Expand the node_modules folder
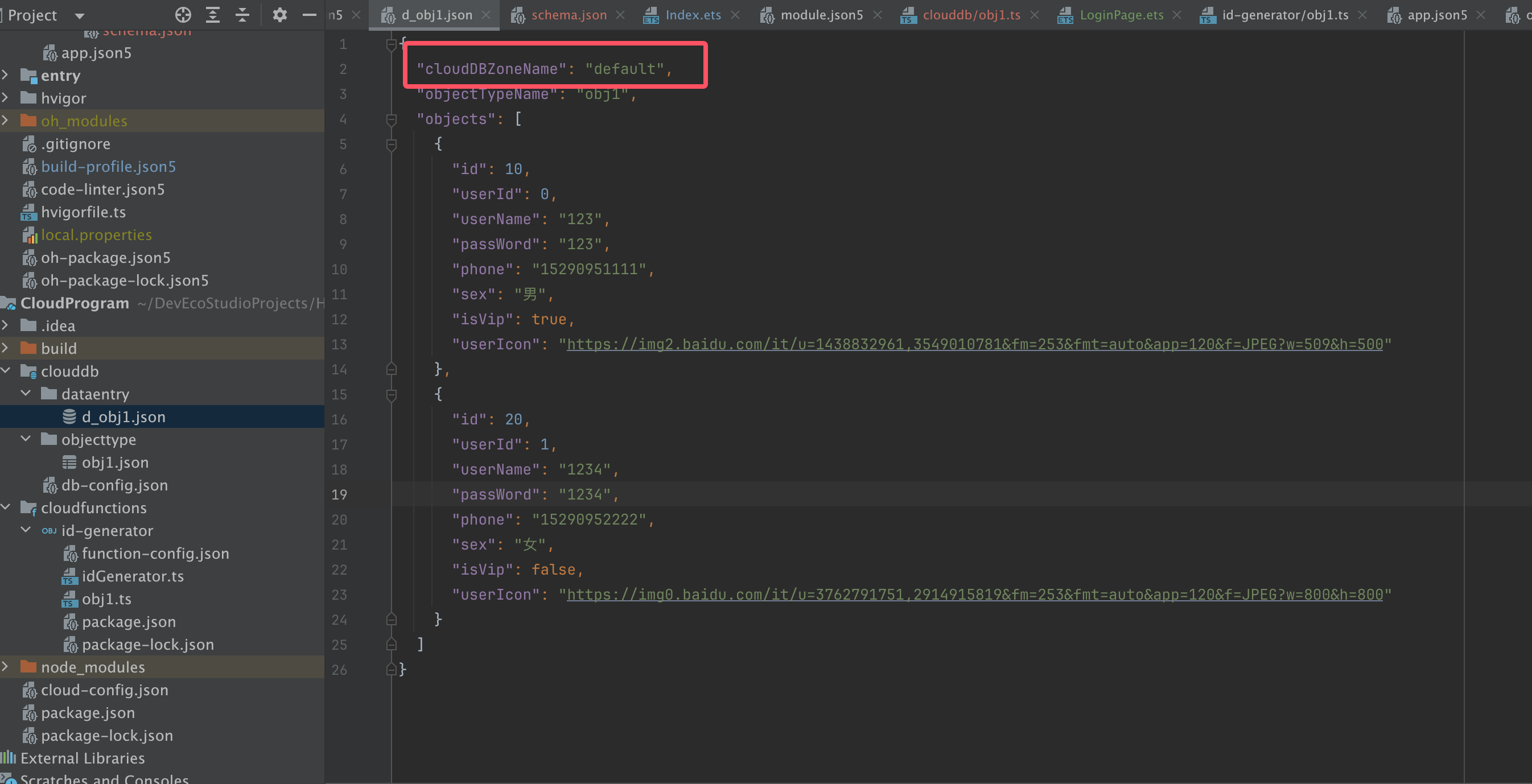Screen dimensions: 1532x784 pos(5,667)
